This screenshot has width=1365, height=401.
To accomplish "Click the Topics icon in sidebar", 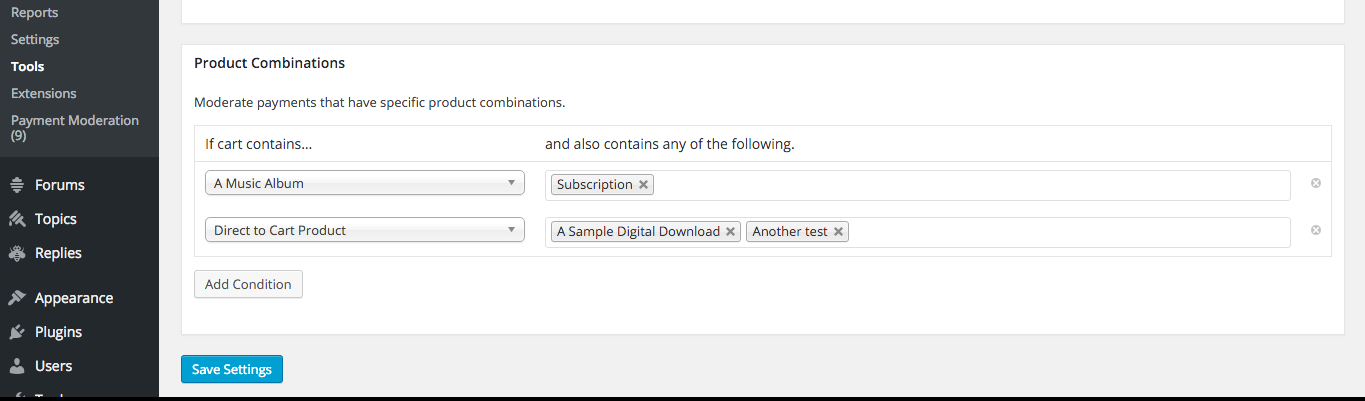I will (x=16, y=219).
